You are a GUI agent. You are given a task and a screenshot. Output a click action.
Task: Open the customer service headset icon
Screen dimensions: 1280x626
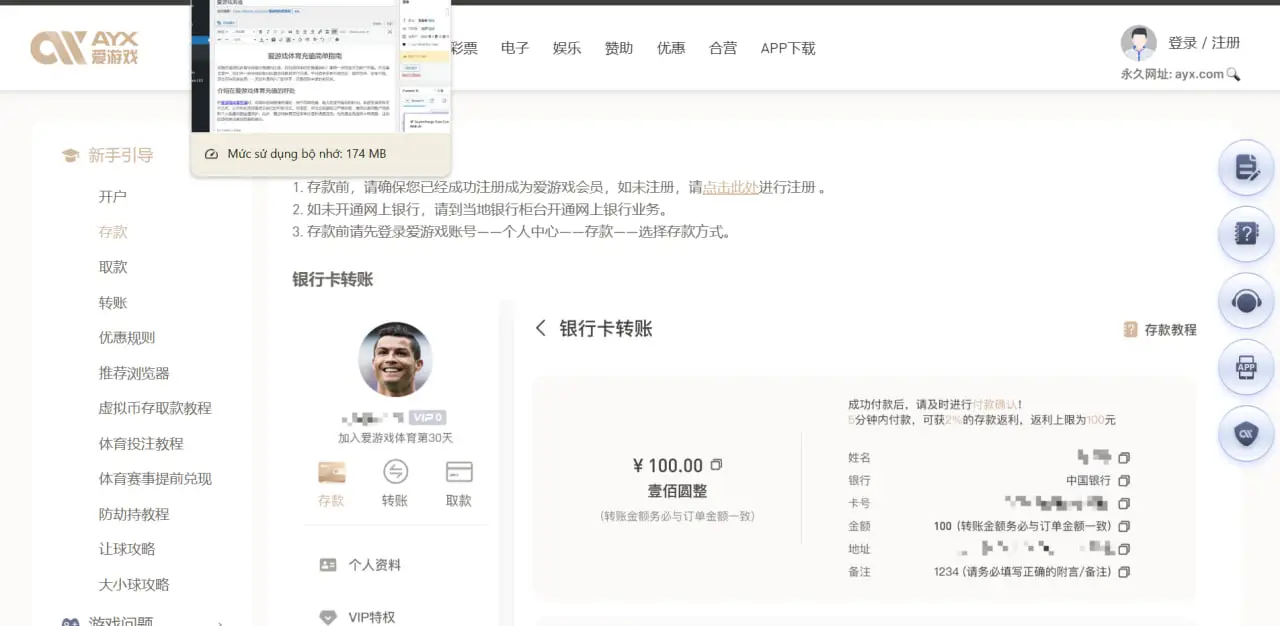1246,301
